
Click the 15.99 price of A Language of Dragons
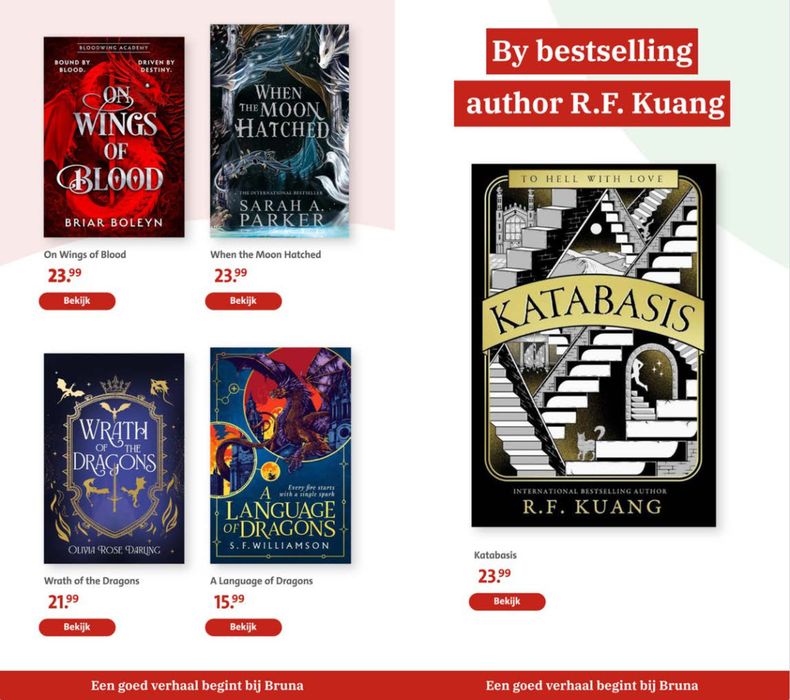(229, 601)
